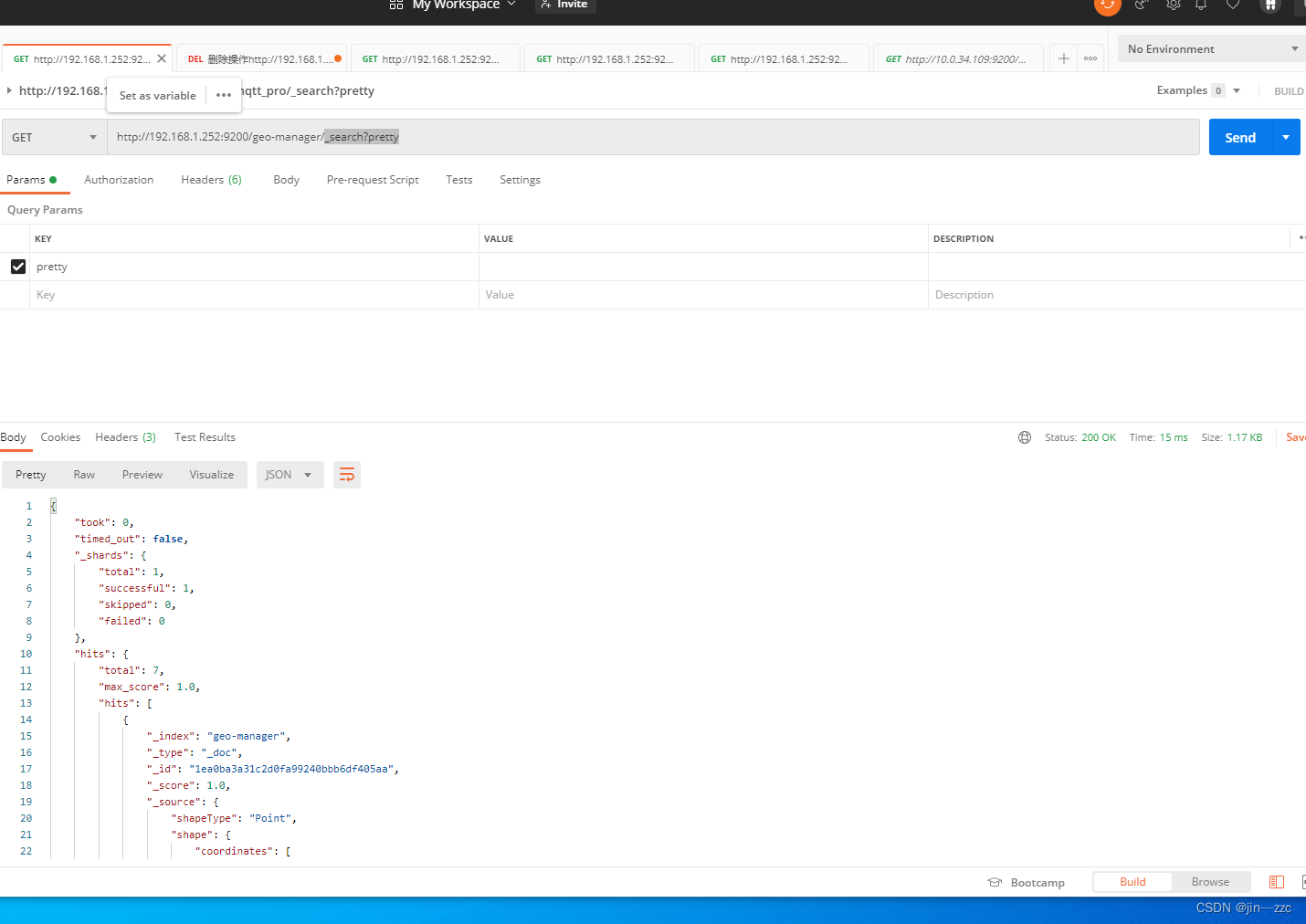Open the tab options ellipsis menu
This screenshot has width=1306, height=924.
point(1090,58)
